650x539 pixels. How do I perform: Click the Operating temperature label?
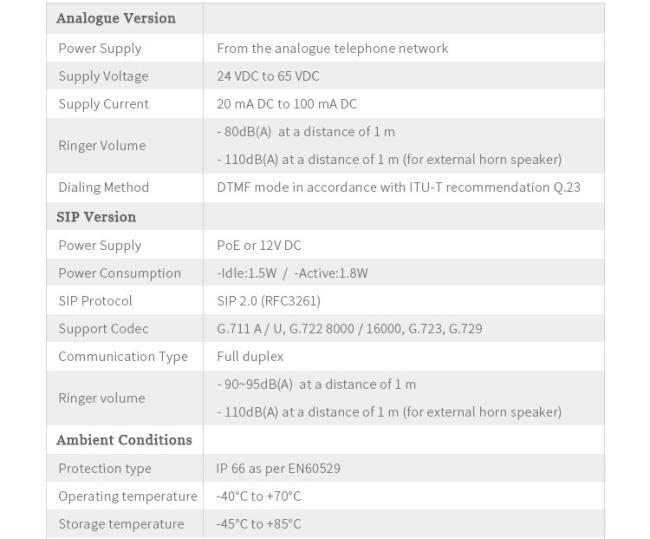(128, 496)
